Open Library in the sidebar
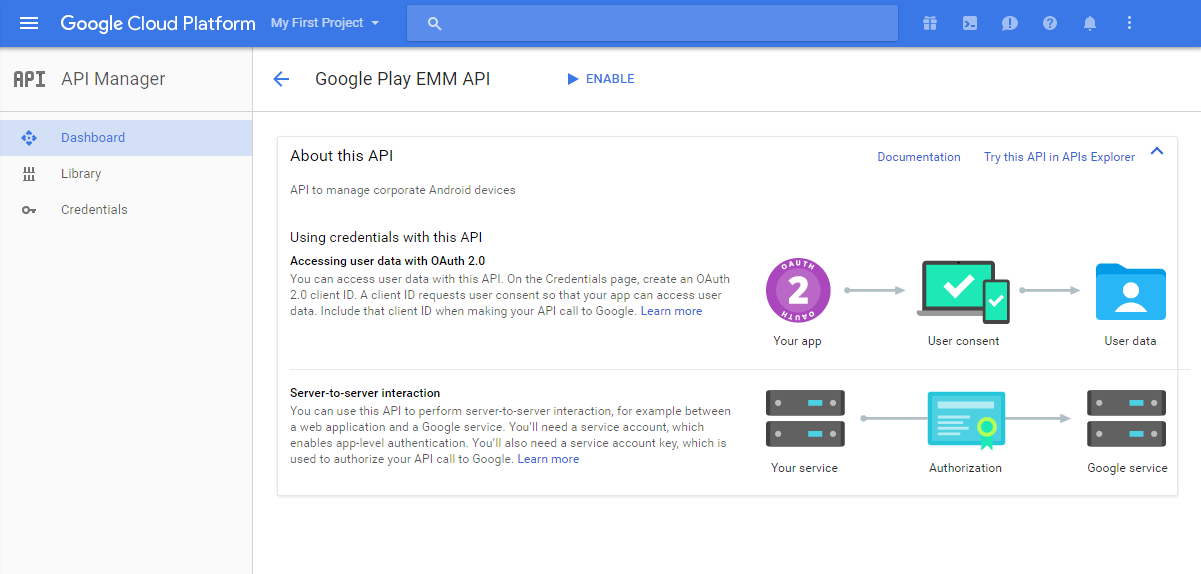This screenshot has width=1201, height=574. pyautogui.click(x=81, y=174)
